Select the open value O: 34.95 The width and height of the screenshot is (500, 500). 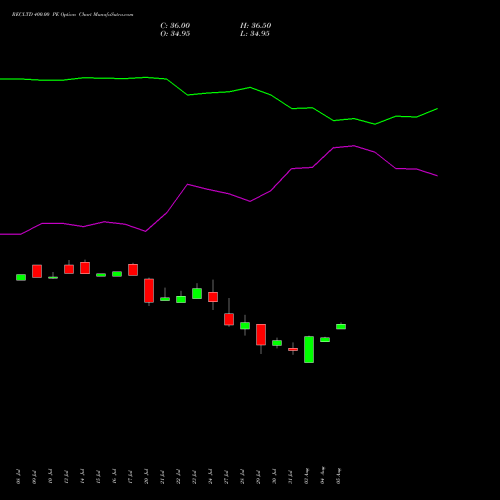(x=175, y=34)
